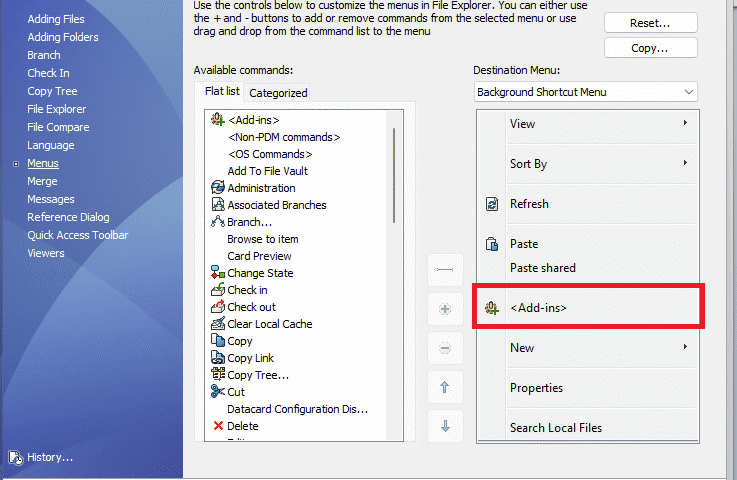The width and height of the screenshot is (737, 480).
Task: Switch to the Flat list tab
Action: (222, 91)
